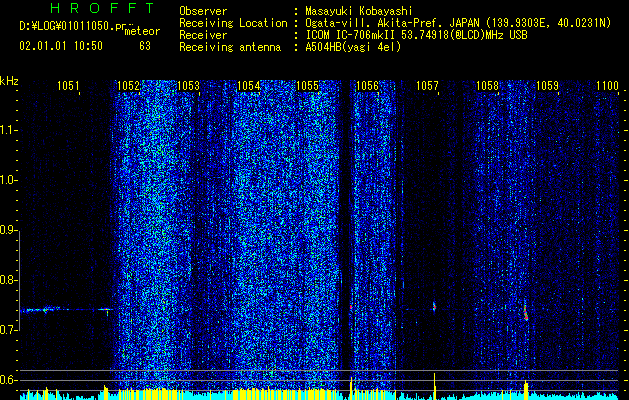Click the HROFFT title text
Image resolution: width=629 pixels, height=400 pixels.
click(103, 8)
